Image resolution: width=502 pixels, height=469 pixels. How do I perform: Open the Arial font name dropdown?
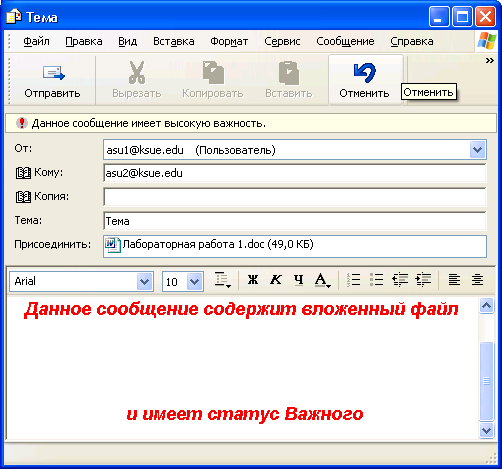145,282
